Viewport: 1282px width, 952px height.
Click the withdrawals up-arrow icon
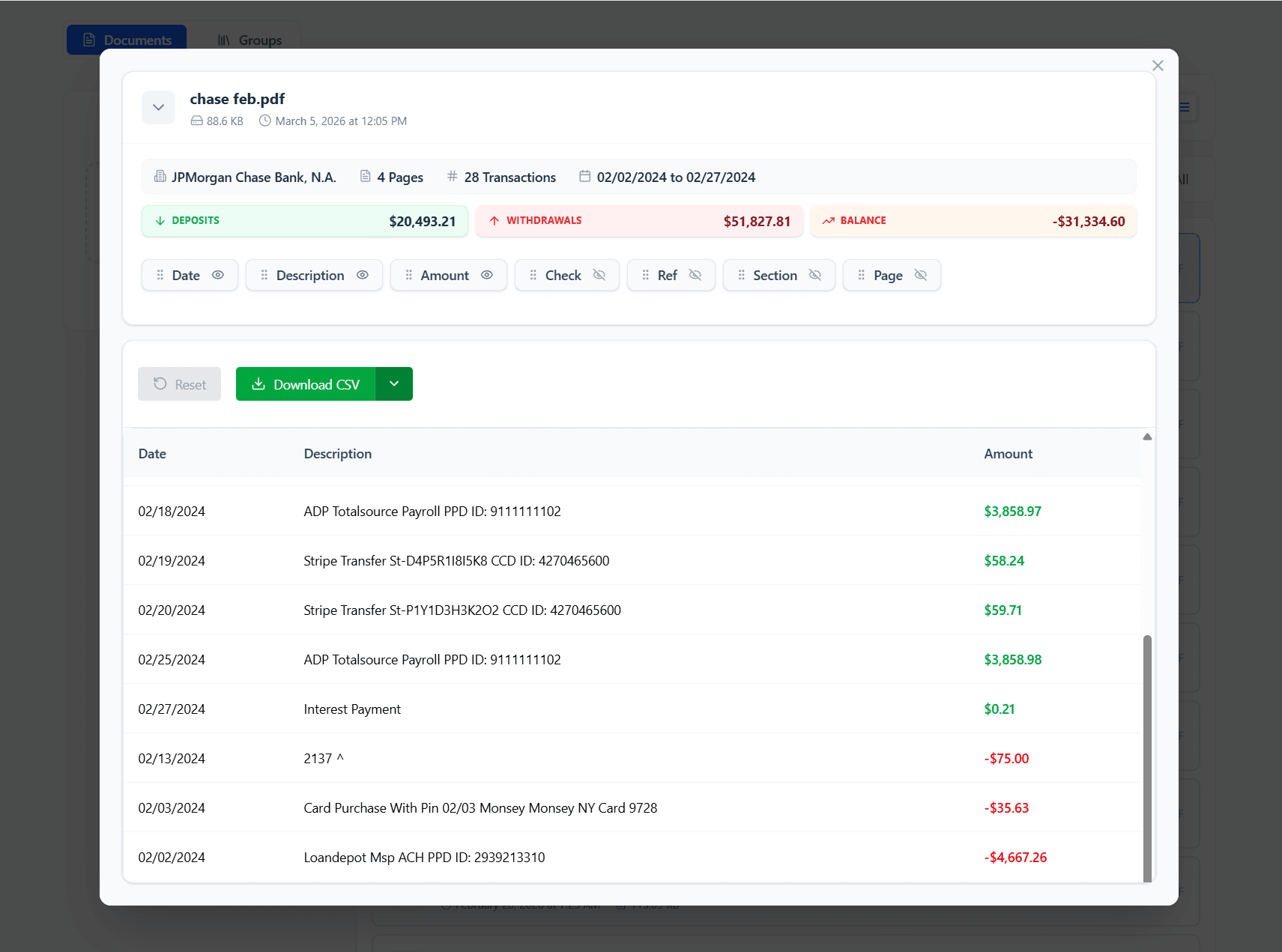pyautogui.click(x=495, y=221)
